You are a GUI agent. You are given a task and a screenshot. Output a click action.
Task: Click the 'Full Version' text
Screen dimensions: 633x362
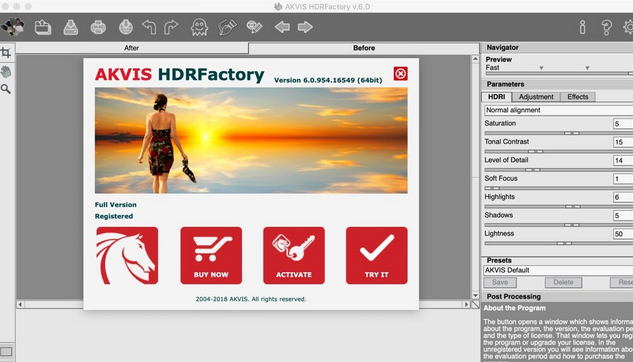click(115, 205)
